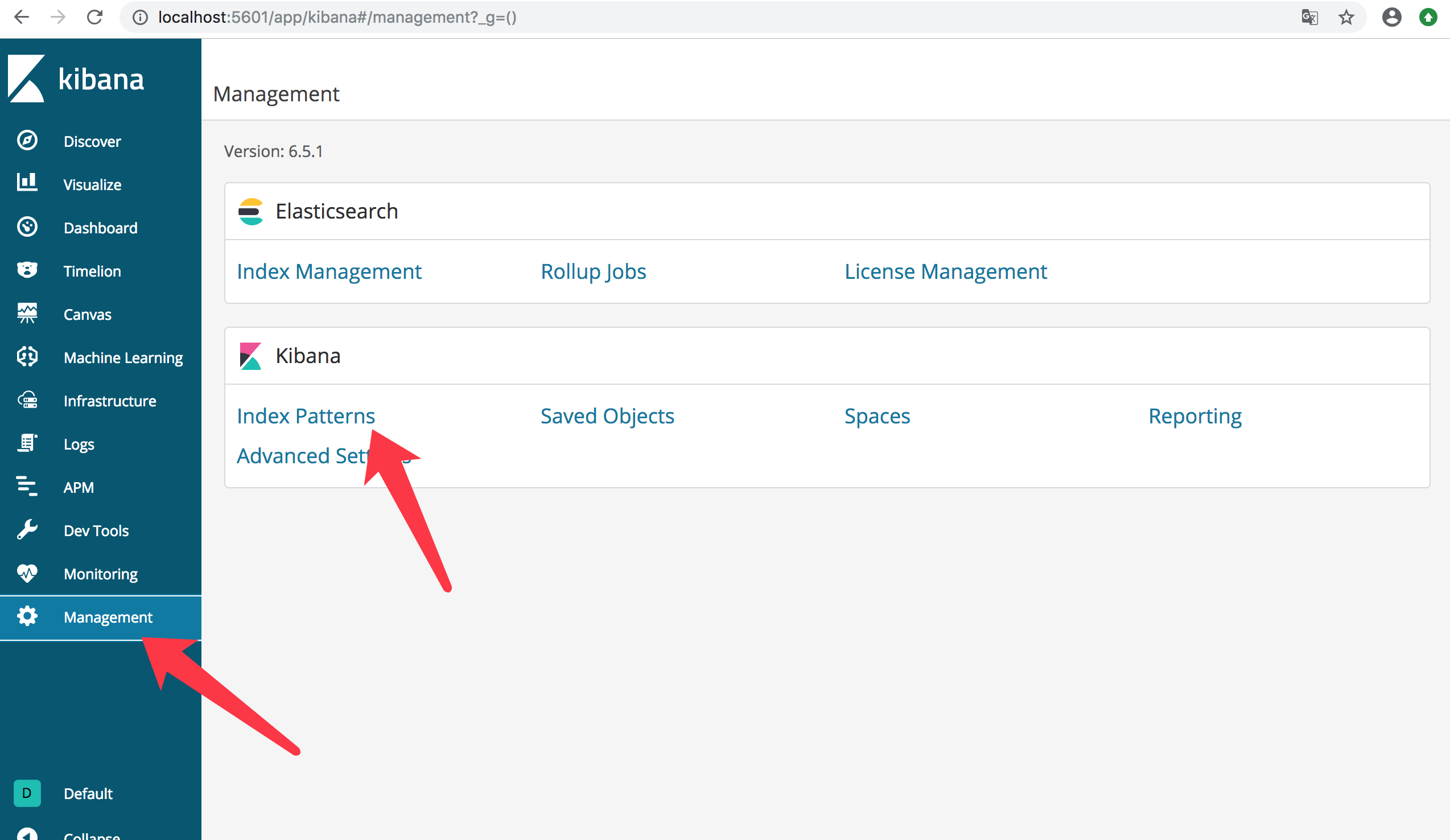This screenshot has width=1450, height=840.
Task: Open the APM sidebar entry
Action: coord(79,487)
